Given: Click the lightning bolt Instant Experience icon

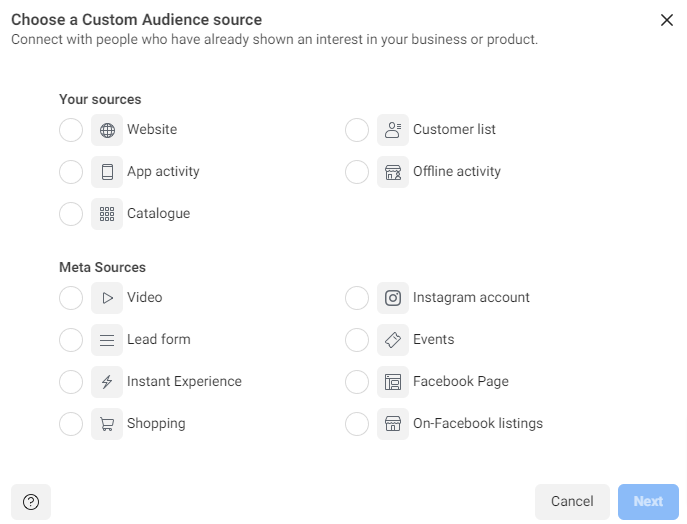Looking at the screenshot, I should [107, 382].
